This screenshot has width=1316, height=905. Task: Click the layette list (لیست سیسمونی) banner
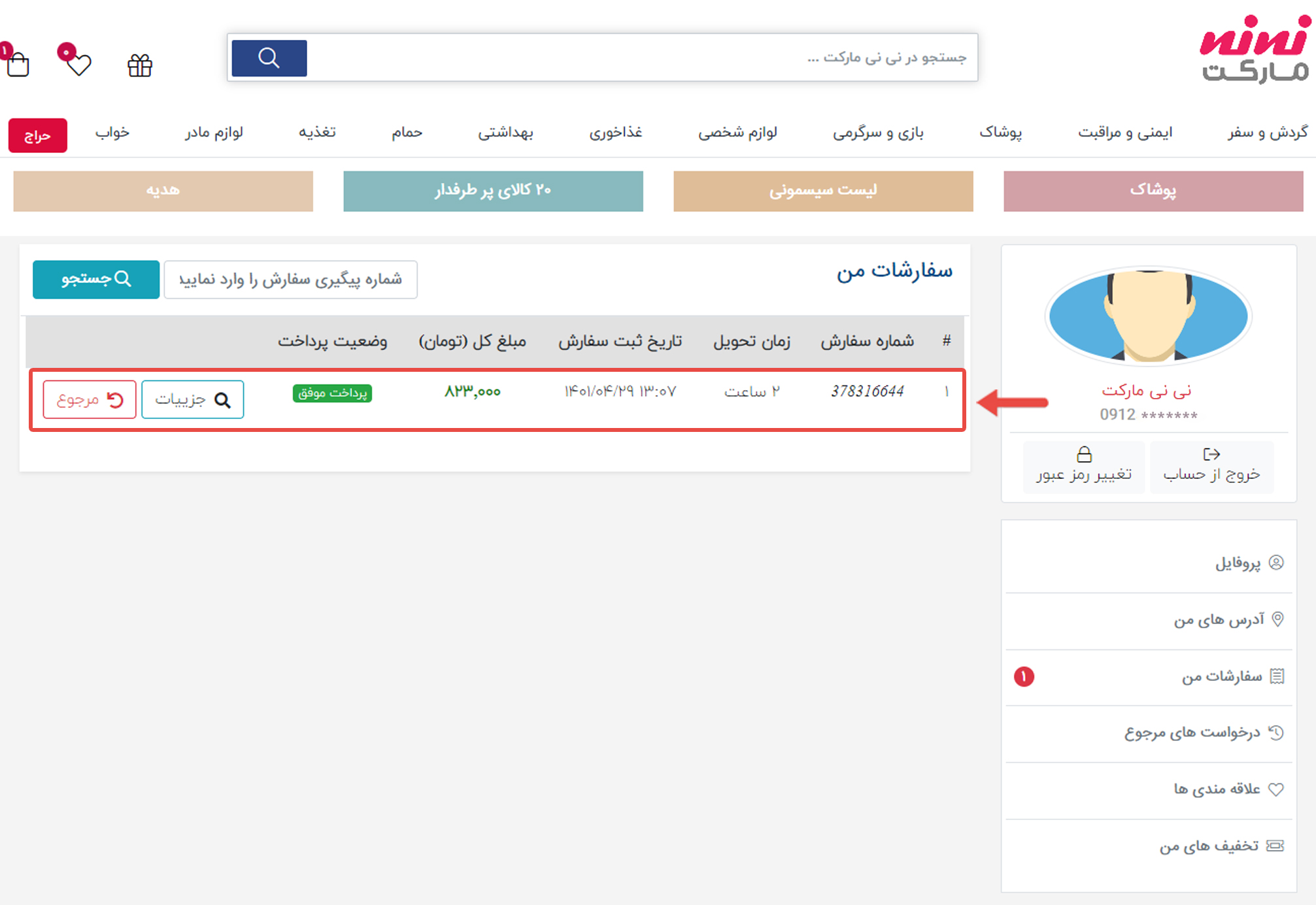click(822, 191)
